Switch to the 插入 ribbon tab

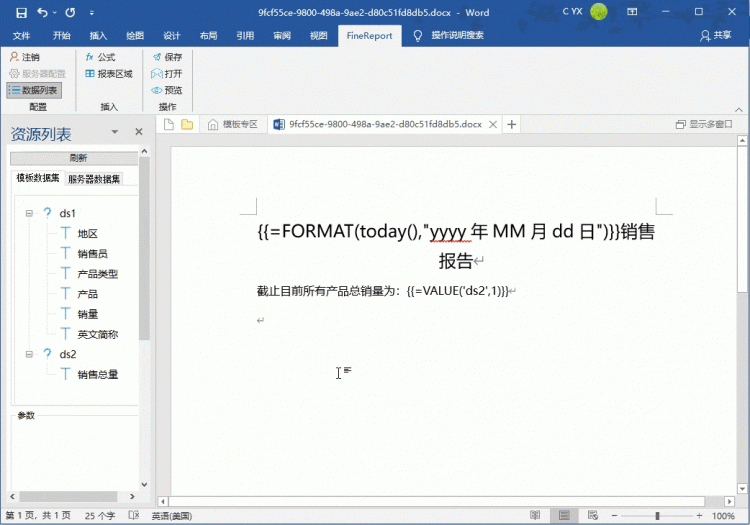click(98, 35)
